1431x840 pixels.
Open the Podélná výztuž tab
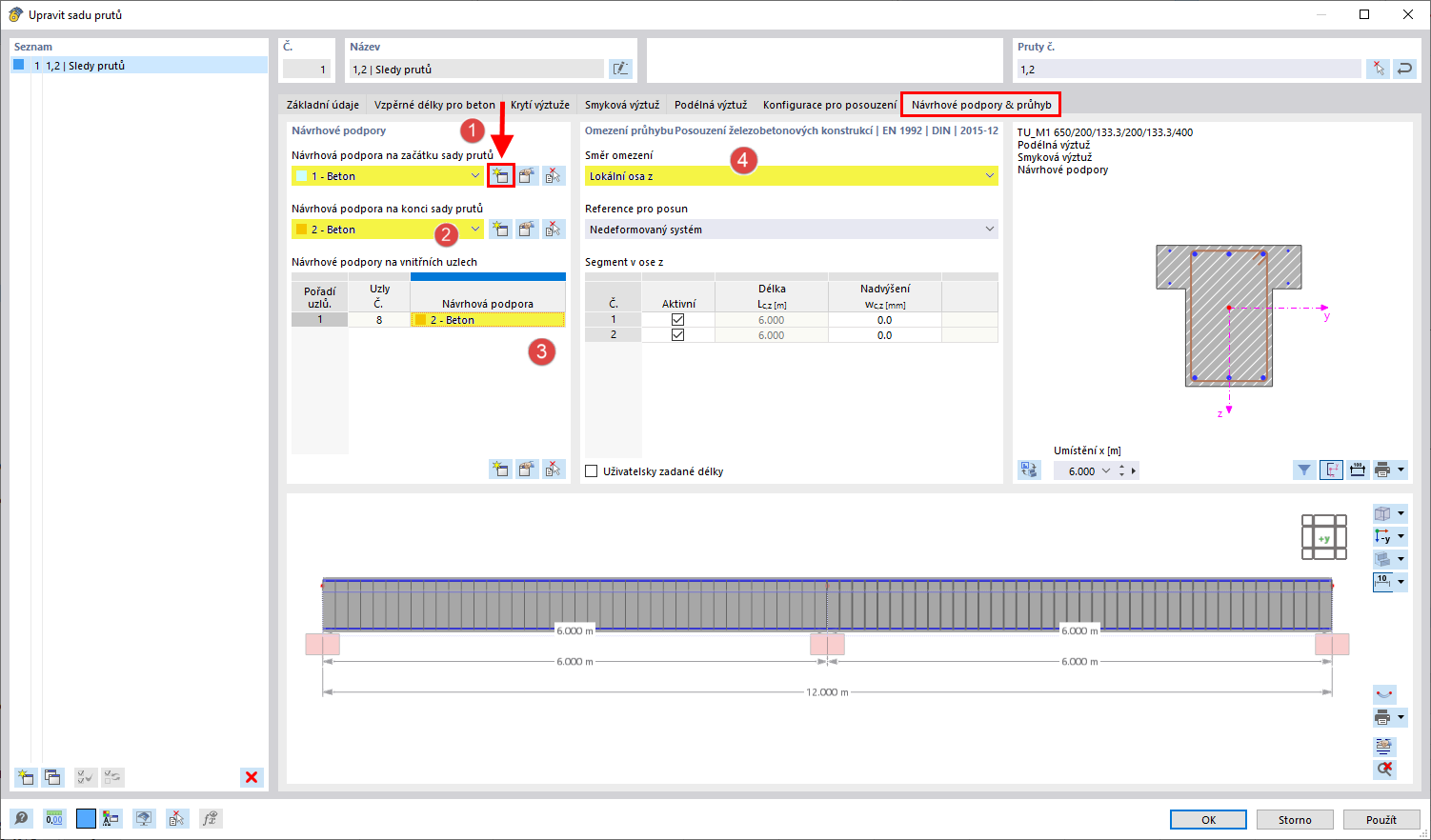pos(711,105)
